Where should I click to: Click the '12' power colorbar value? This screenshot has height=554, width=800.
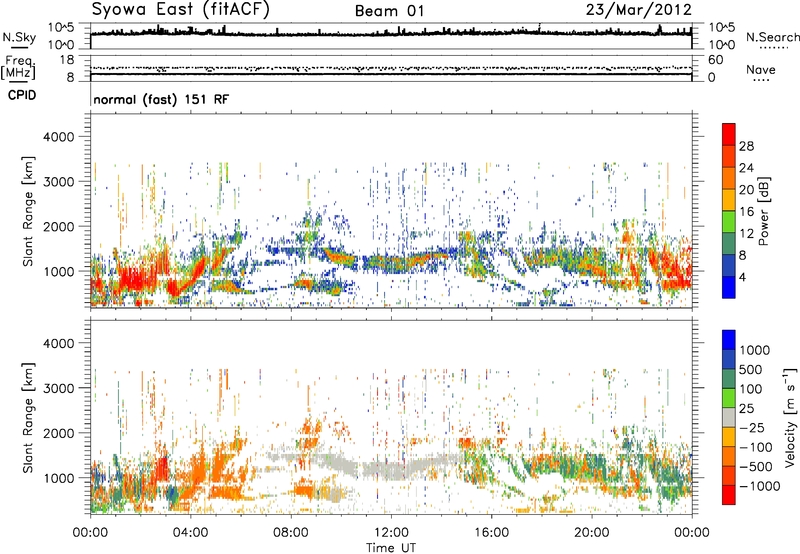click(x=746, y=234)
